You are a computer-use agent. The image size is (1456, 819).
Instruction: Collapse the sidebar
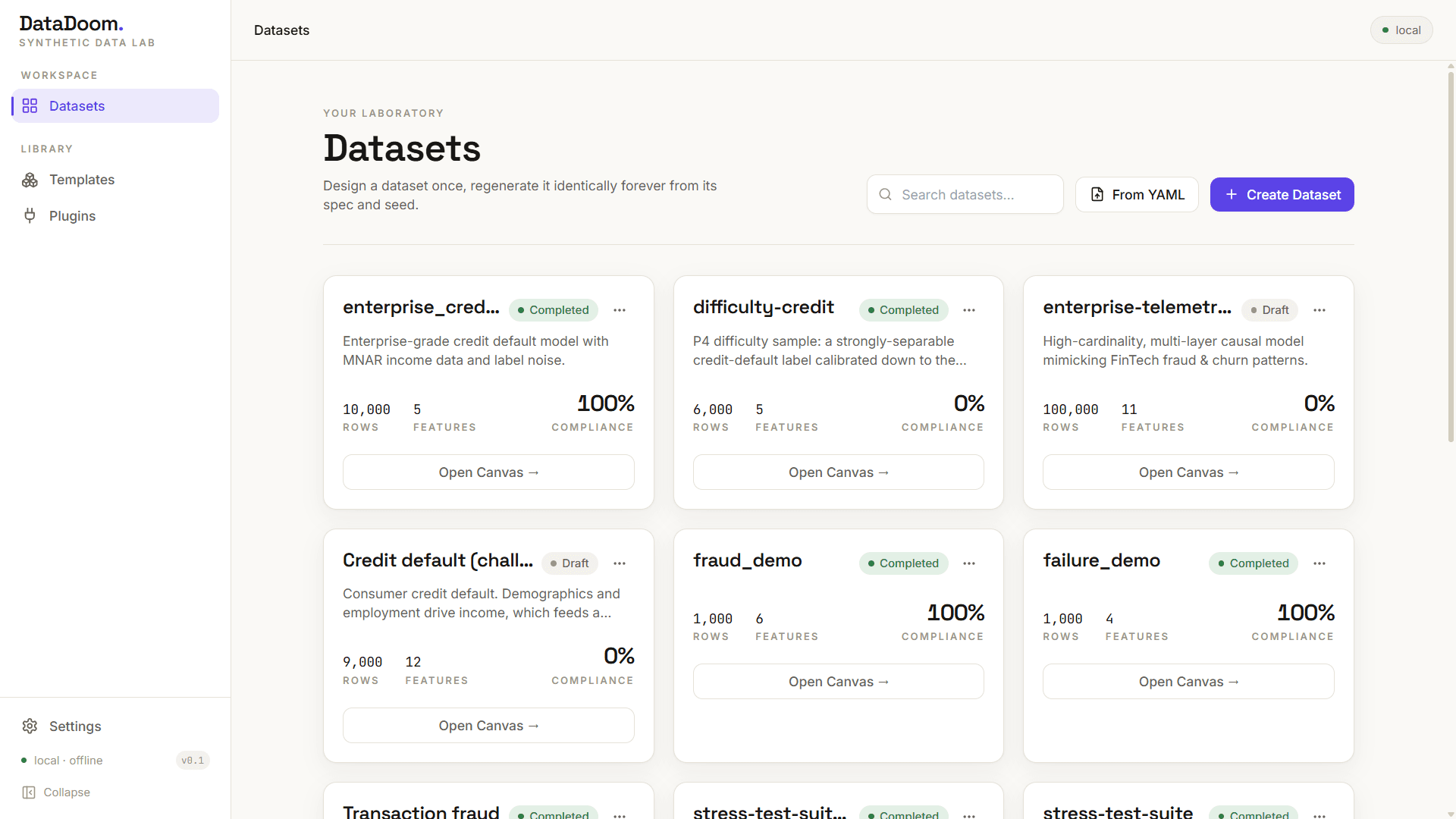56,792
